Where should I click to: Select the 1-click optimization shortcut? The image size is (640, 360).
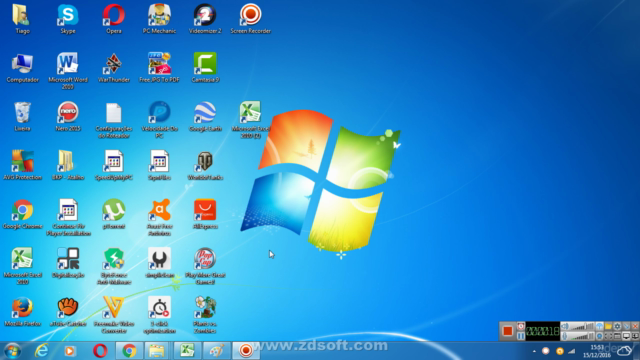pyautogui.click(x=159, y=315)
